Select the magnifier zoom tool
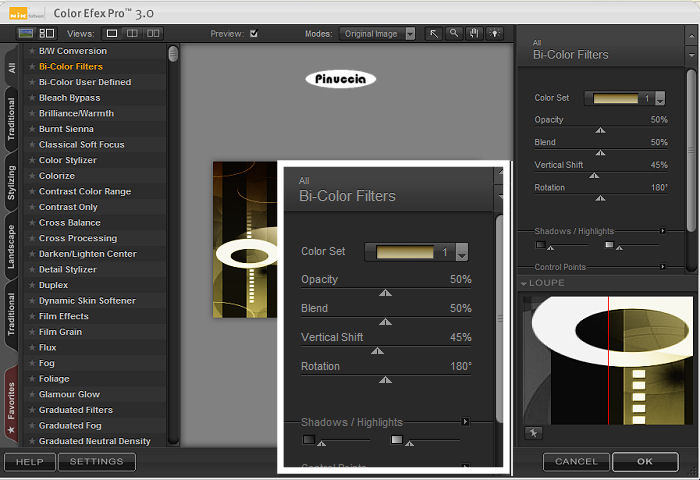The width and height of the screenshot is (700, 480). [x=454, y=33]
